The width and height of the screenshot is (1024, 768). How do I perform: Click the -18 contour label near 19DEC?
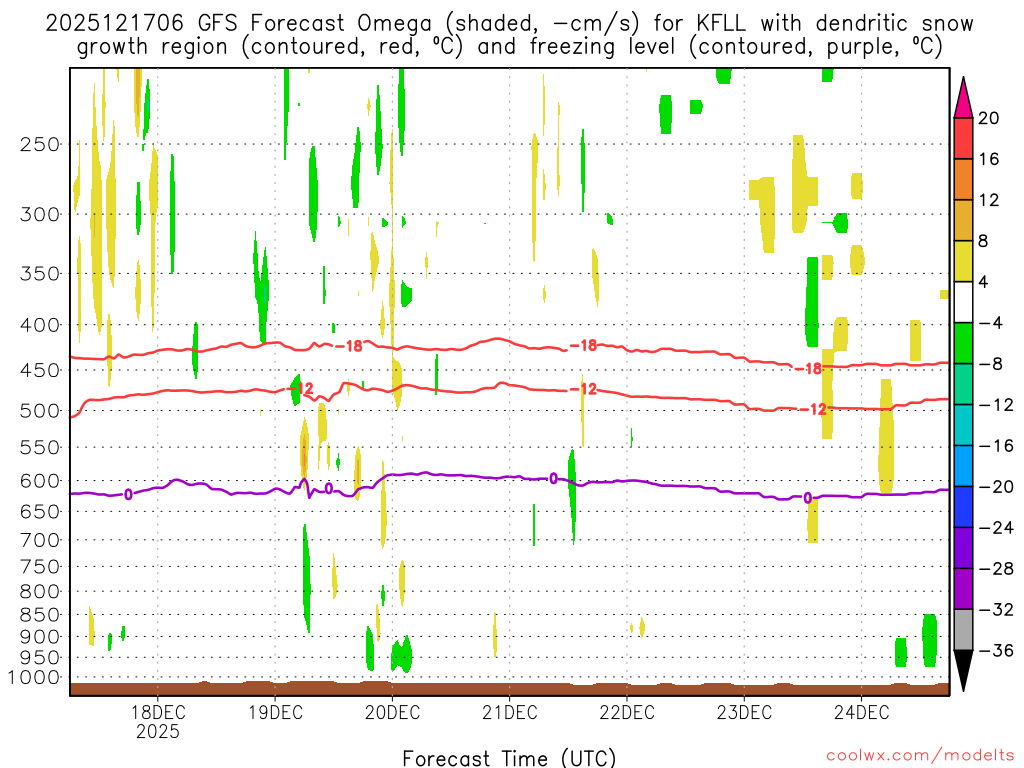(x=349, y=346)
